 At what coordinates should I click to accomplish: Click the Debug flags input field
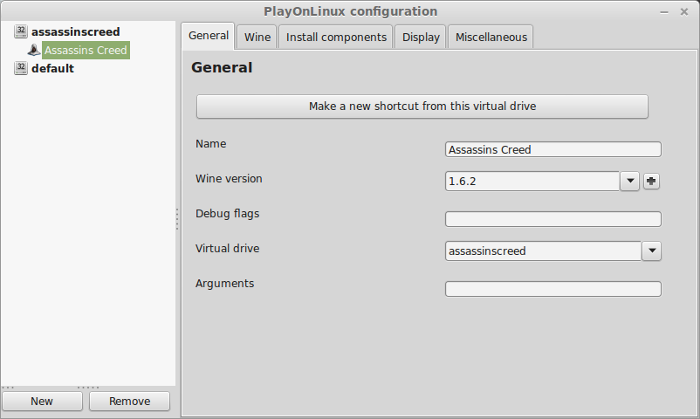coord(553,219)
